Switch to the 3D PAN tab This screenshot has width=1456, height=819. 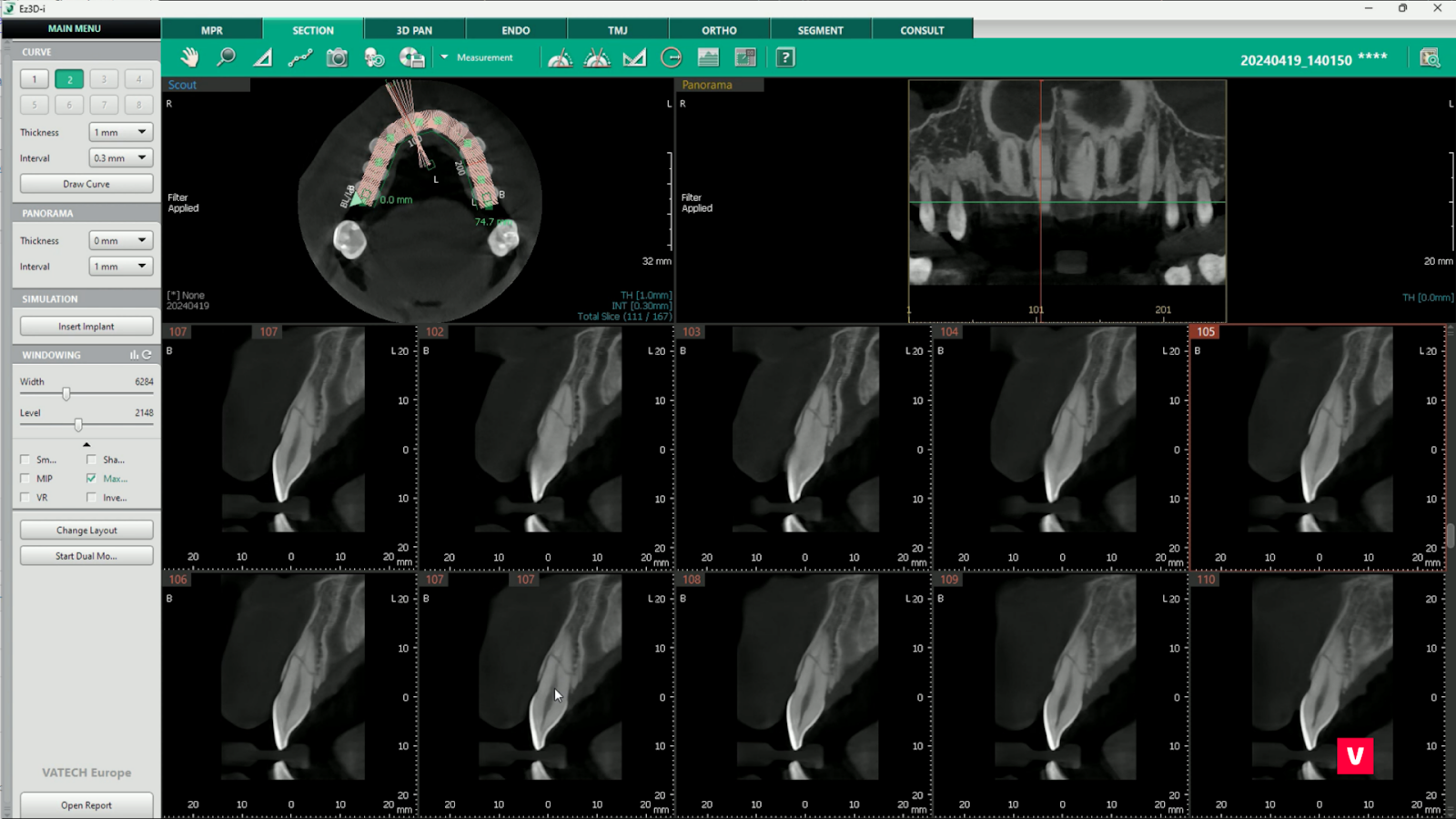click(414, 30)
